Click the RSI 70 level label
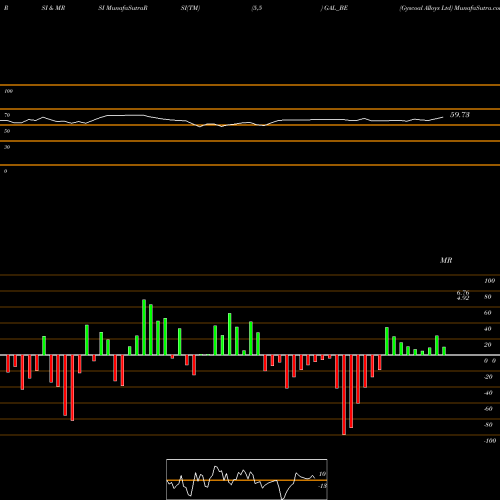The height and width of the screenshot is (500, 500). tap(7, 115)
